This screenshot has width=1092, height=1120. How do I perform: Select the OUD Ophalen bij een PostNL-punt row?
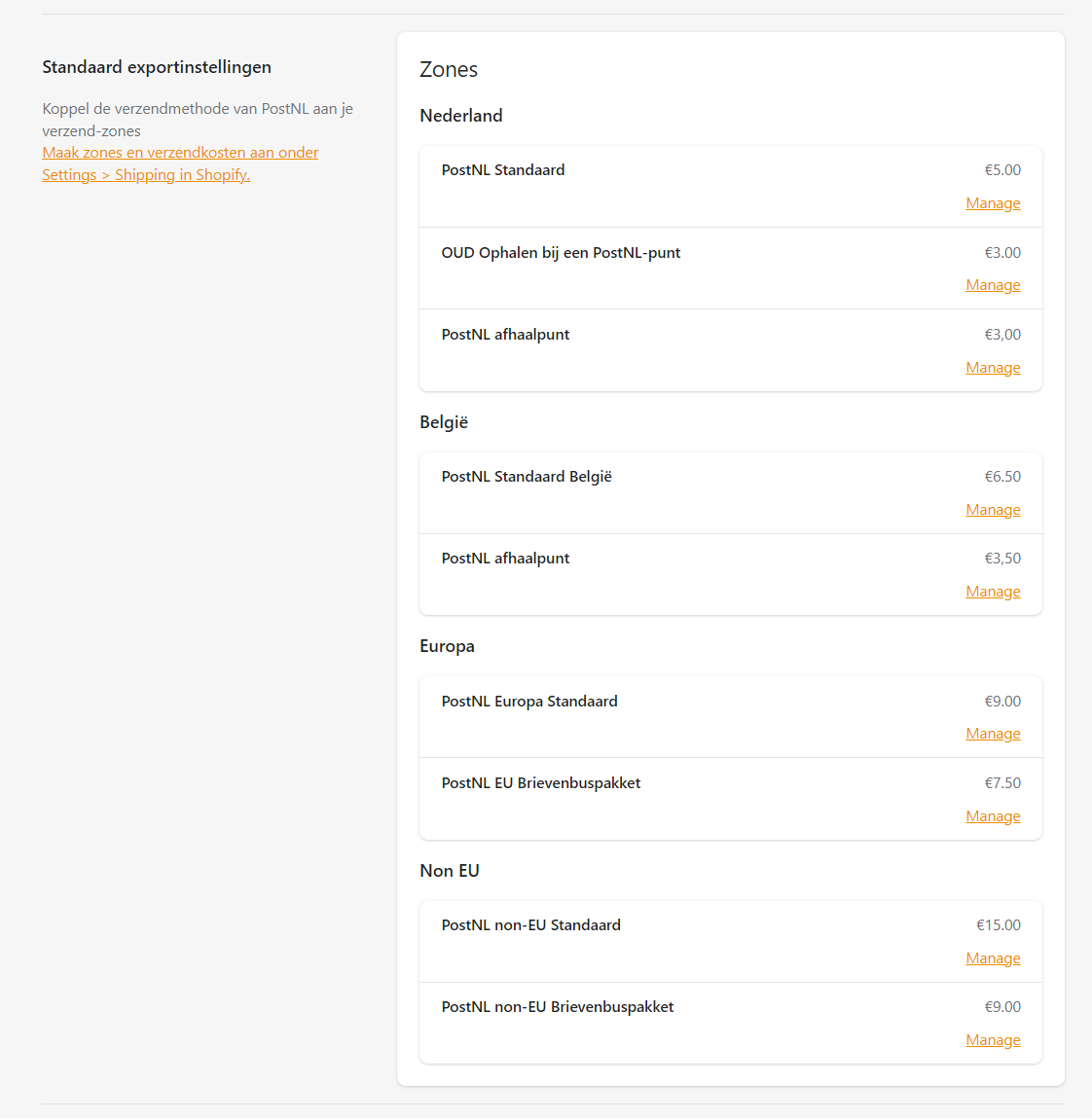point(561,252)
